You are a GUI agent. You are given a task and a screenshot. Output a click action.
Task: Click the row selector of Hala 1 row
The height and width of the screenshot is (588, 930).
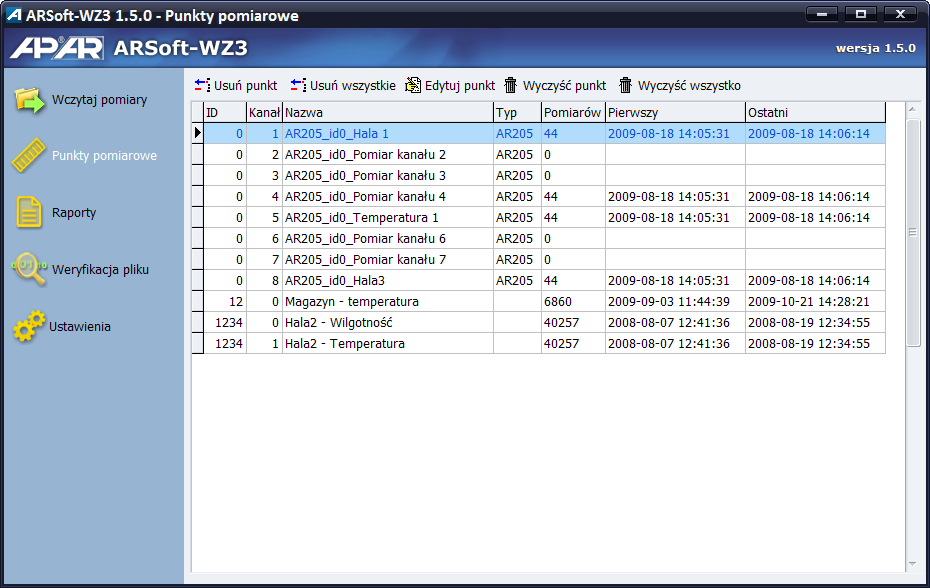198,134
